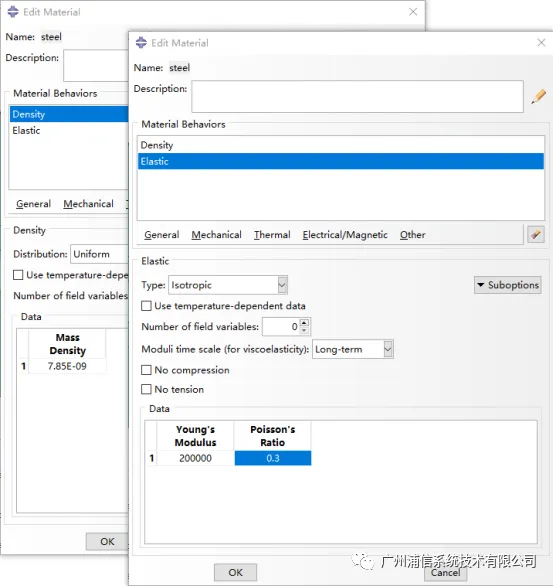Check the No compression option
The height and width of the screenshot is (586, 554).
(146, 370)
